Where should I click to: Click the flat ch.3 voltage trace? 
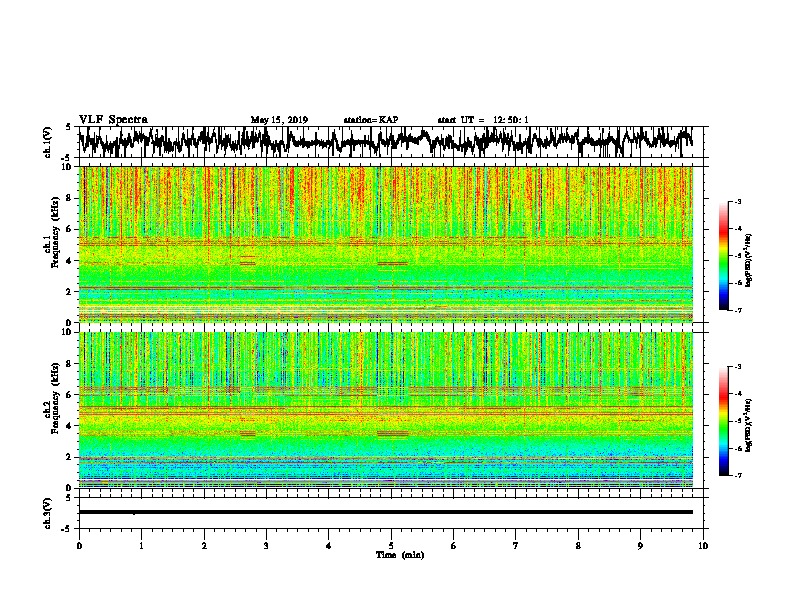coord(385,512)
